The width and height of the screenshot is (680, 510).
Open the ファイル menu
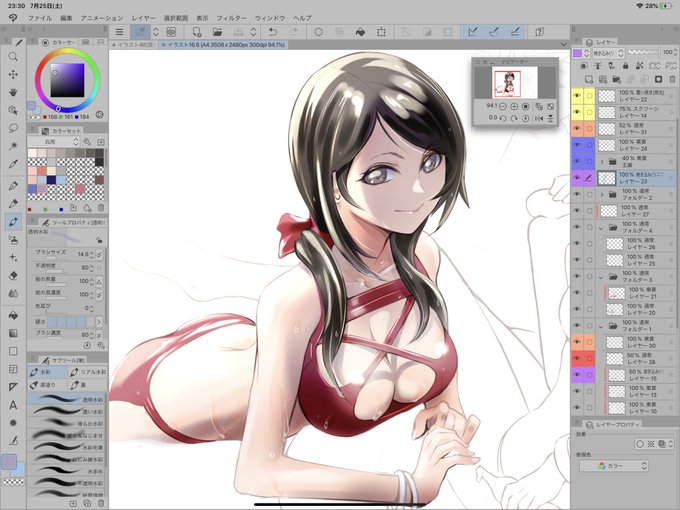[39, 18]
